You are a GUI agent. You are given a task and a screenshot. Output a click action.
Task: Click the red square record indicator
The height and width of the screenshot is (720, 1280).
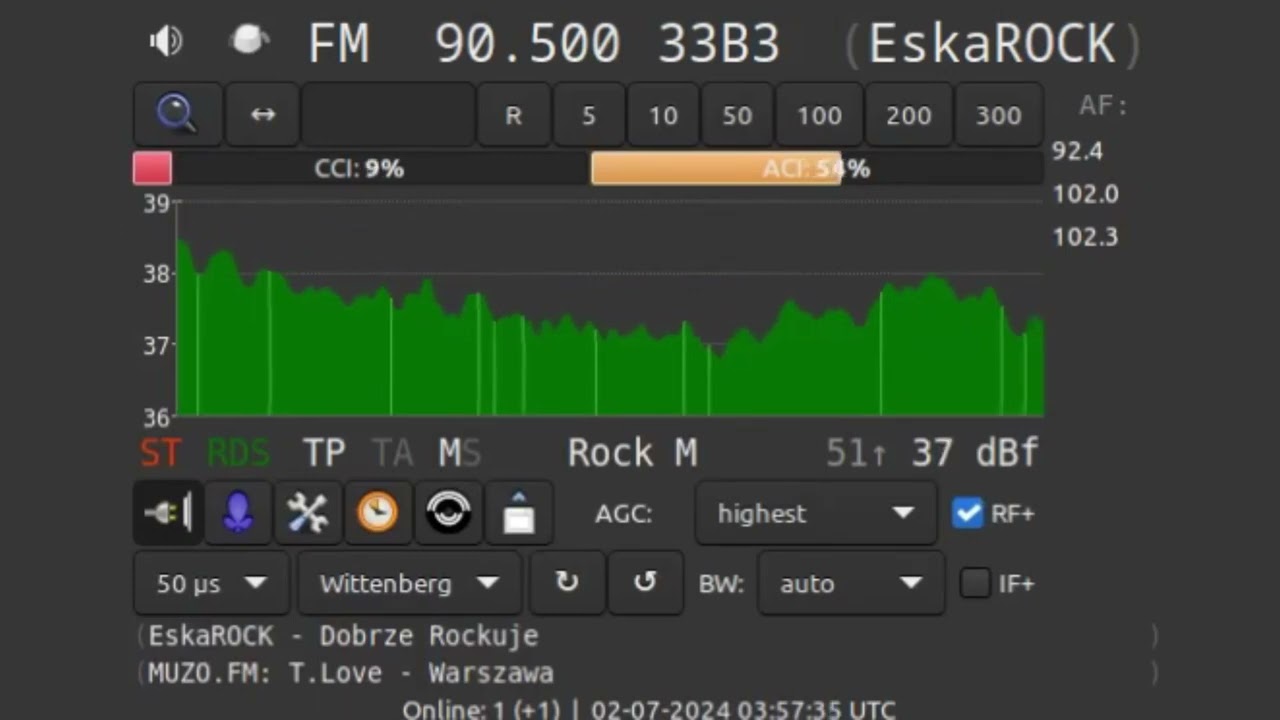coord(153,168)
